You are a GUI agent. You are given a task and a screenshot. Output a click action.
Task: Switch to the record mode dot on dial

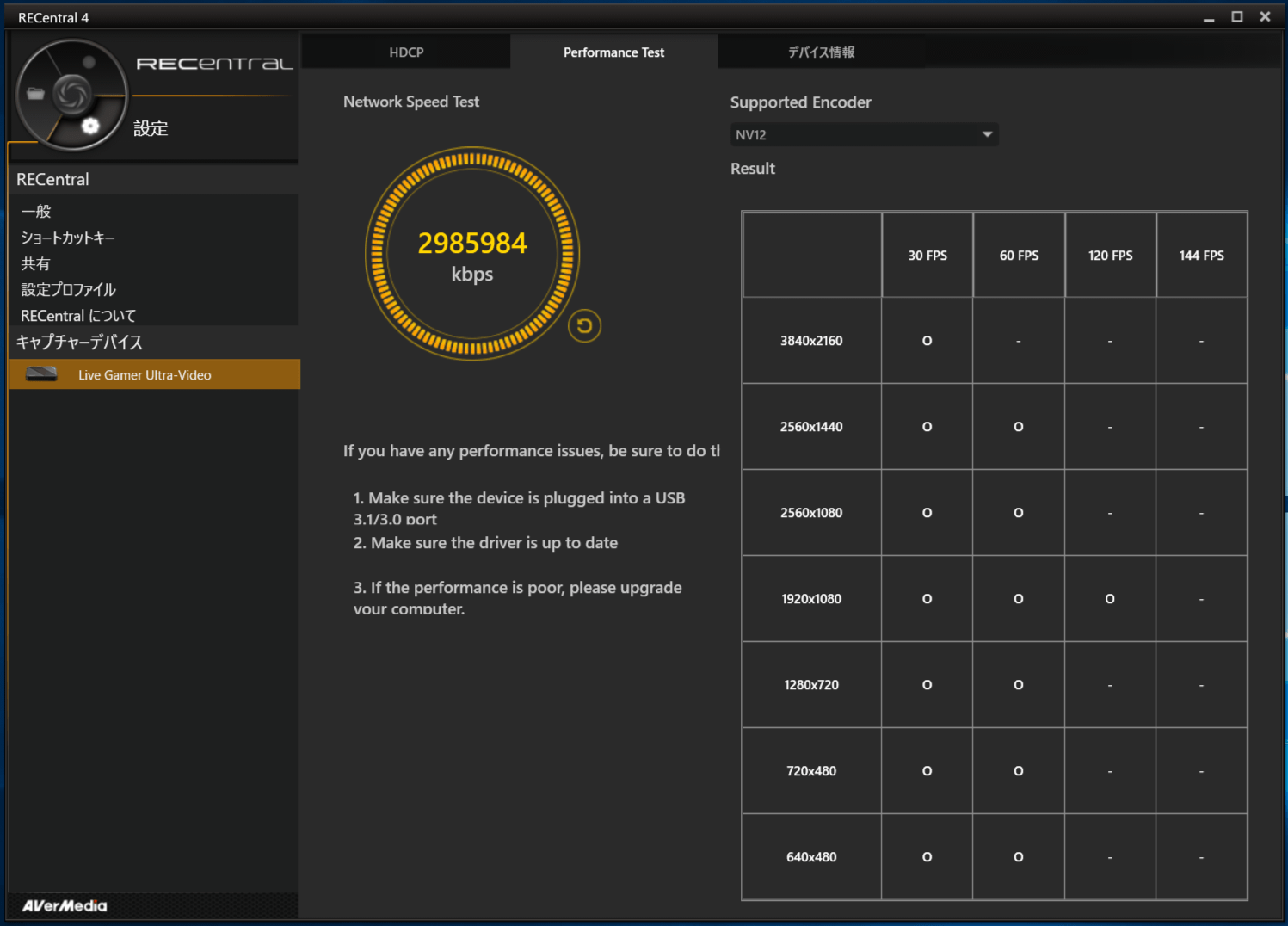tap(89, 62)
